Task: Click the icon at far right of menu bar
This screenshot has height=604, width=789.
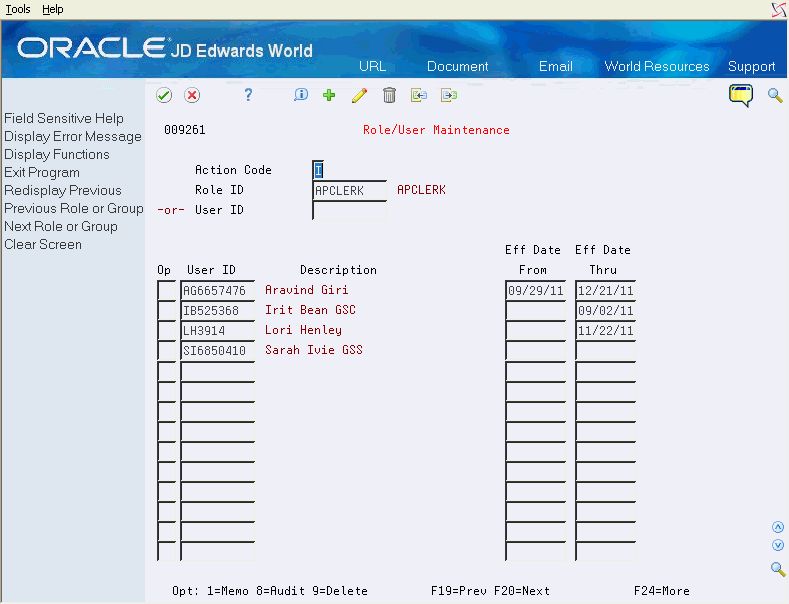Action: click(778, 10)
